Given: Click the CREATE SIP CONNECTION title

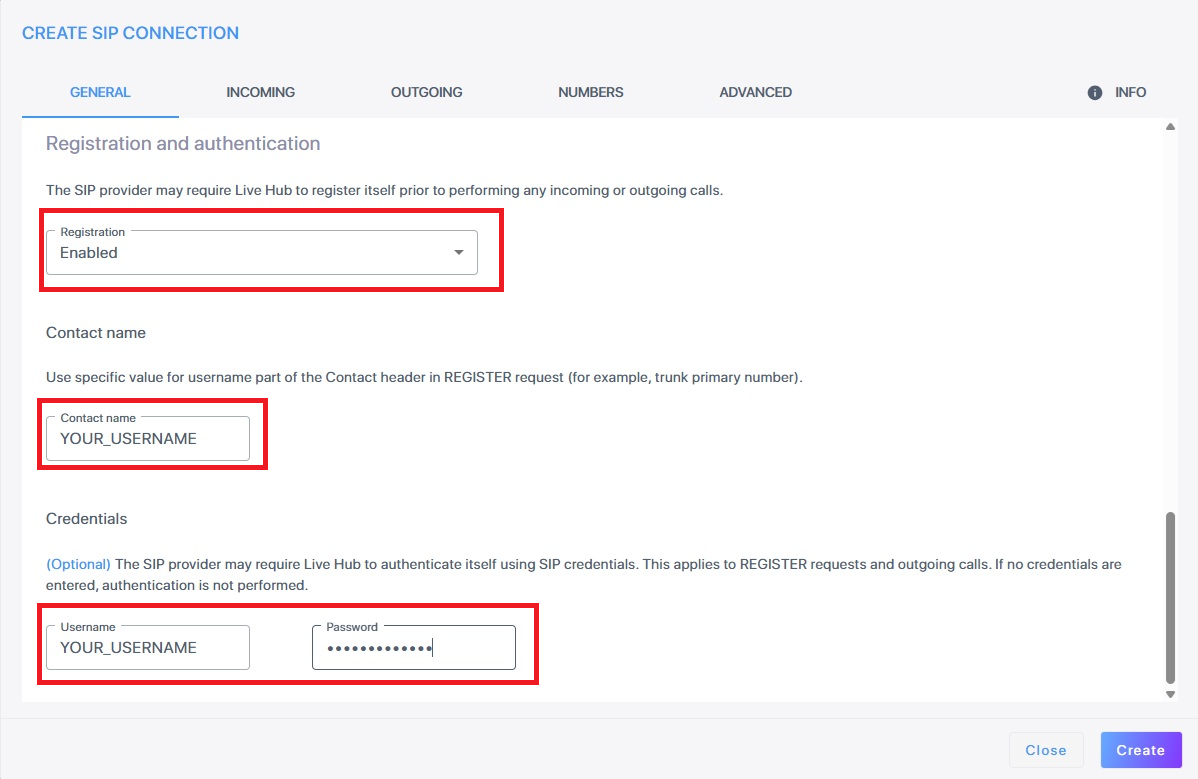Looking at the screenshot, I should pyautogui.click(x=130, y=33).
